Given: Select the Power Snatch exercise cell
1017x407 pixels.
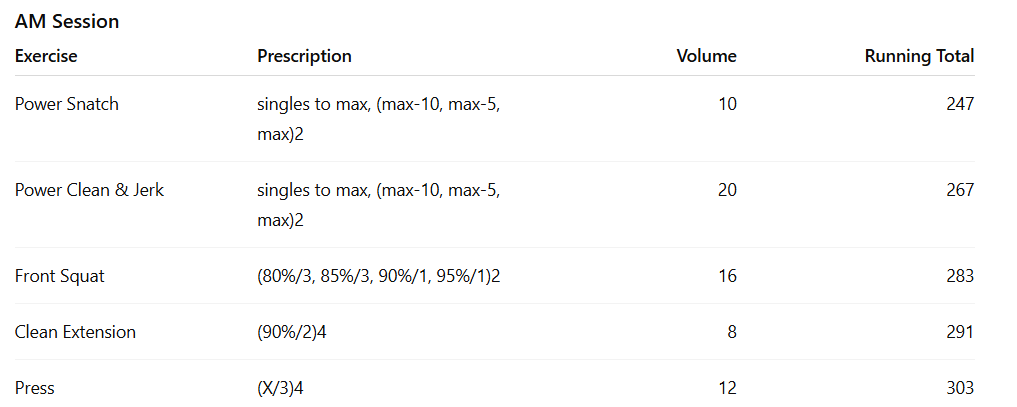Looking at the screenshot, I should click(x=67, y=104).
